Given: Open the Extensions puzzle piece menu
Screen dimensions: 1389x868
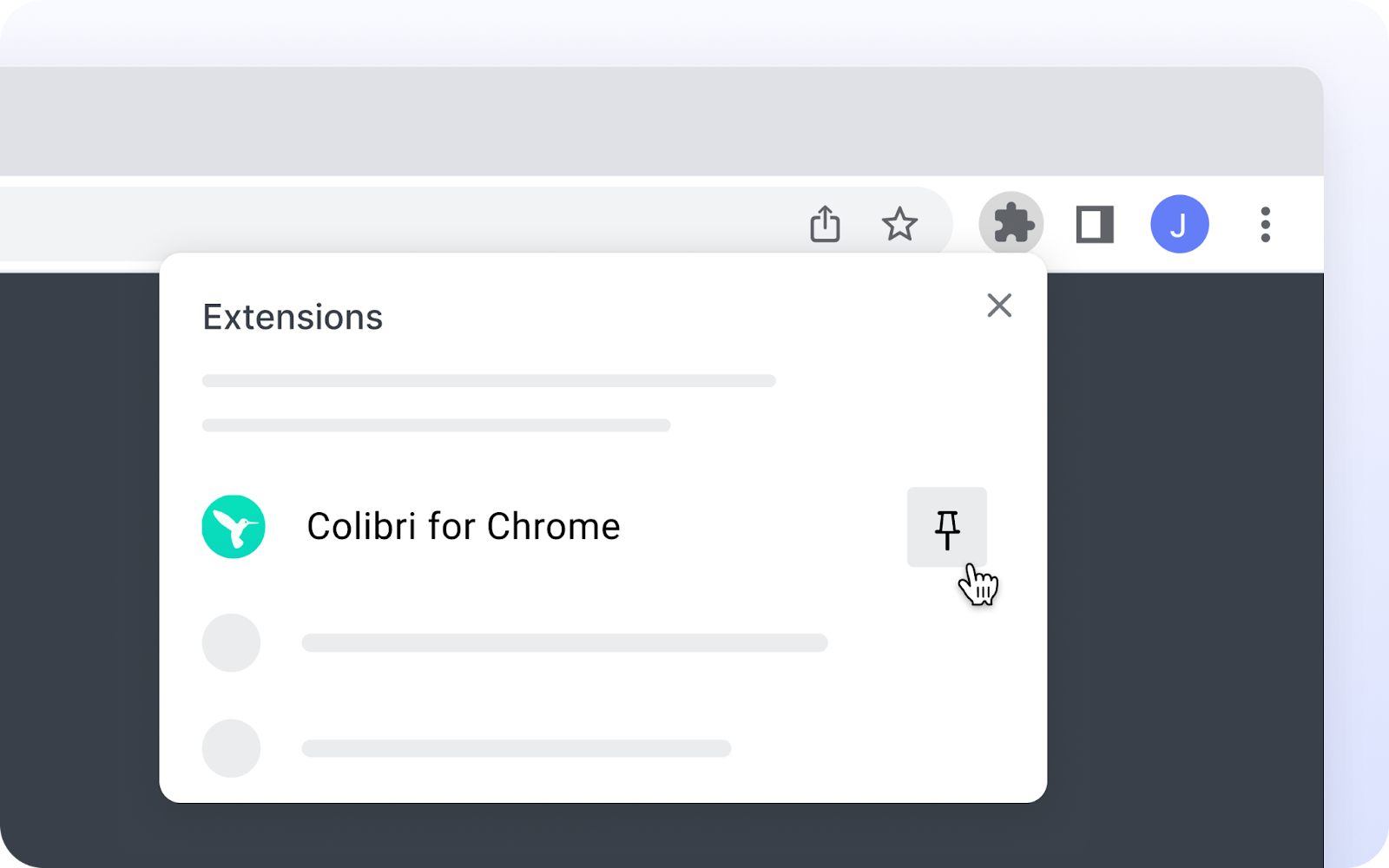Looking at the screenshot, I should (x=1011, y=224).
